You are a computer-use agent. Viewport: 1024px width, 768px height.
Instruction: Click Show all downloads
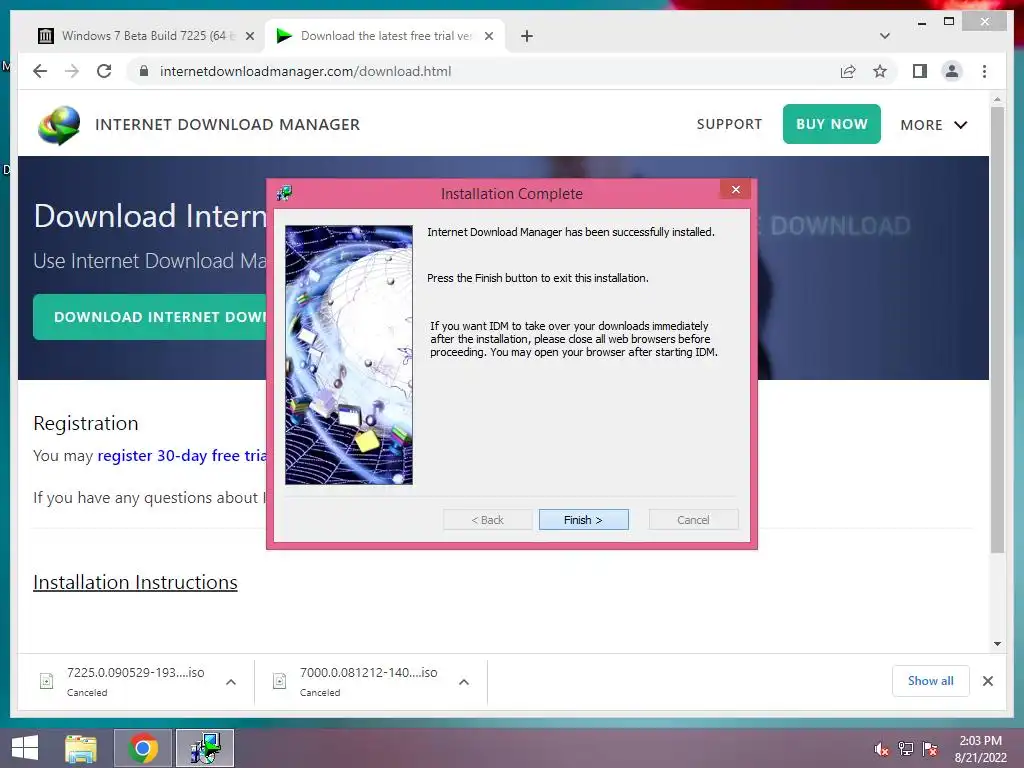coord(931,681)
